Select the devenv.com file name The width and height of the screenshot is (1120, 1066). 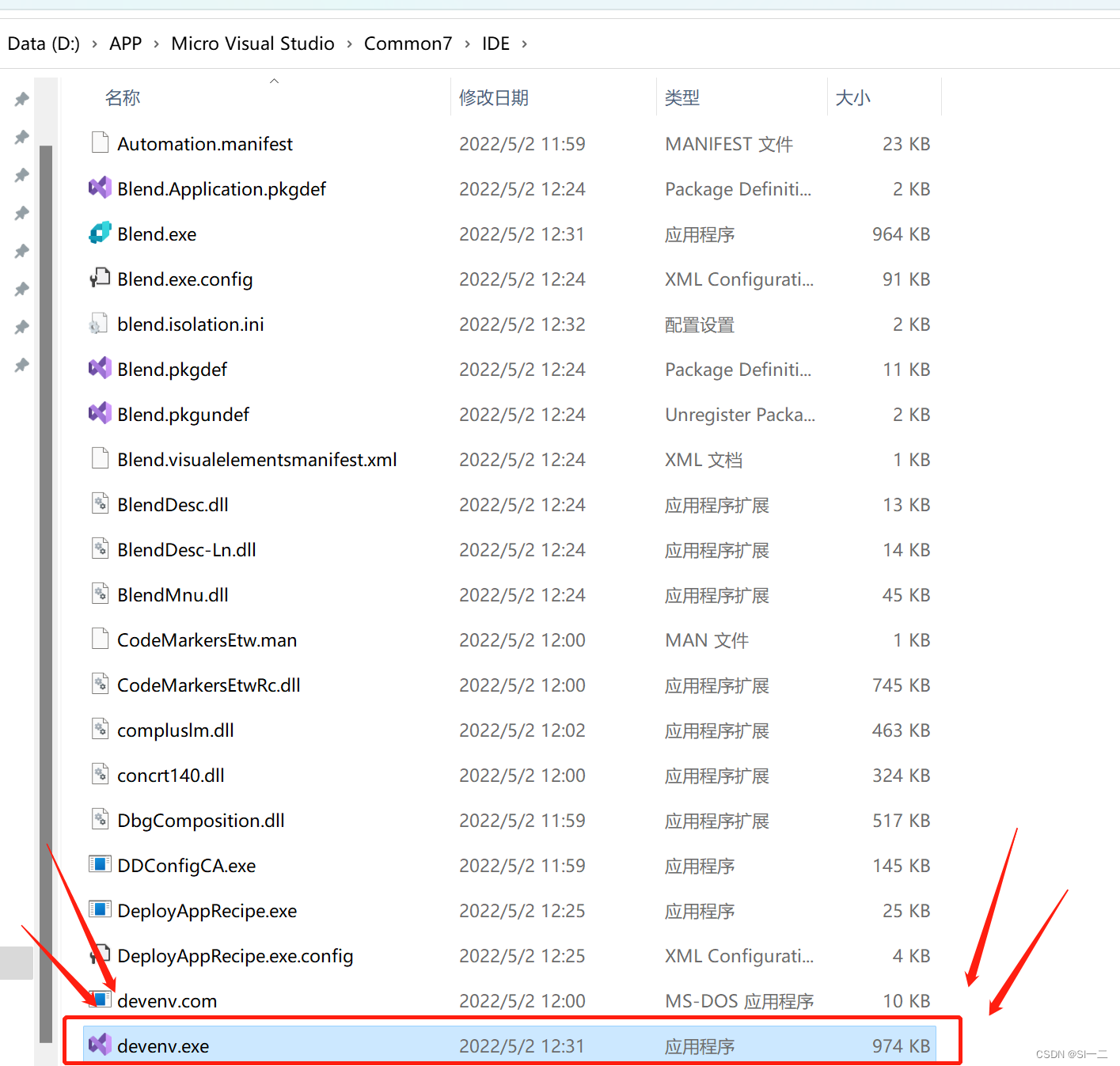(x=167, y=1001)
